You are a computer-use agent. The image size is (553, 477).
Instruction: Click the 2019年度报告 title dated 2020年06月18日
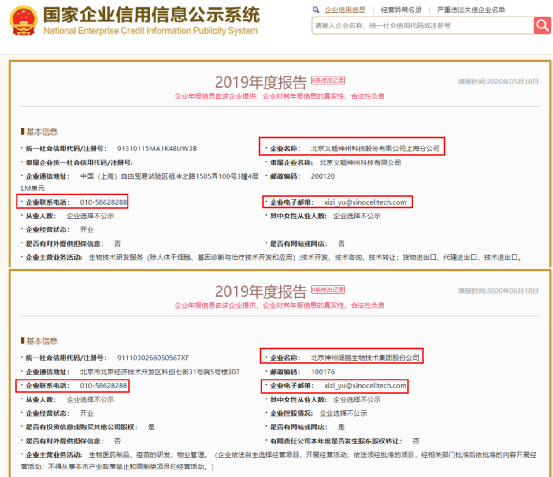pyautogui.click(x=261, y=292)
